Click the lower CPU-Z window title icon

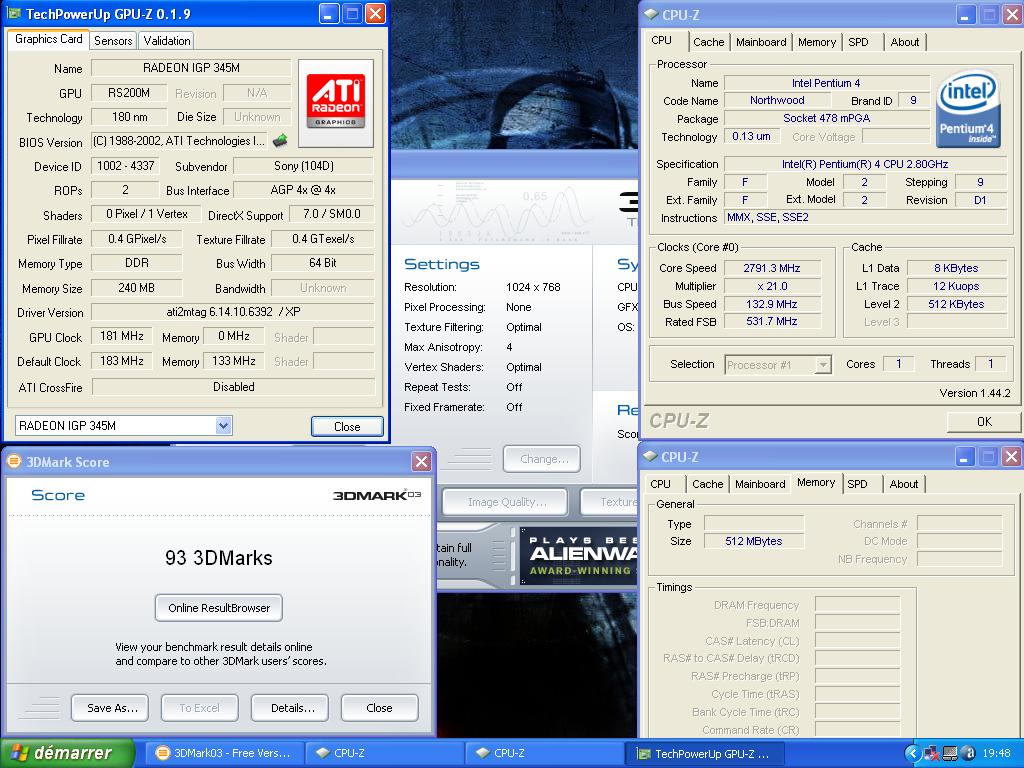pos(650,456)
